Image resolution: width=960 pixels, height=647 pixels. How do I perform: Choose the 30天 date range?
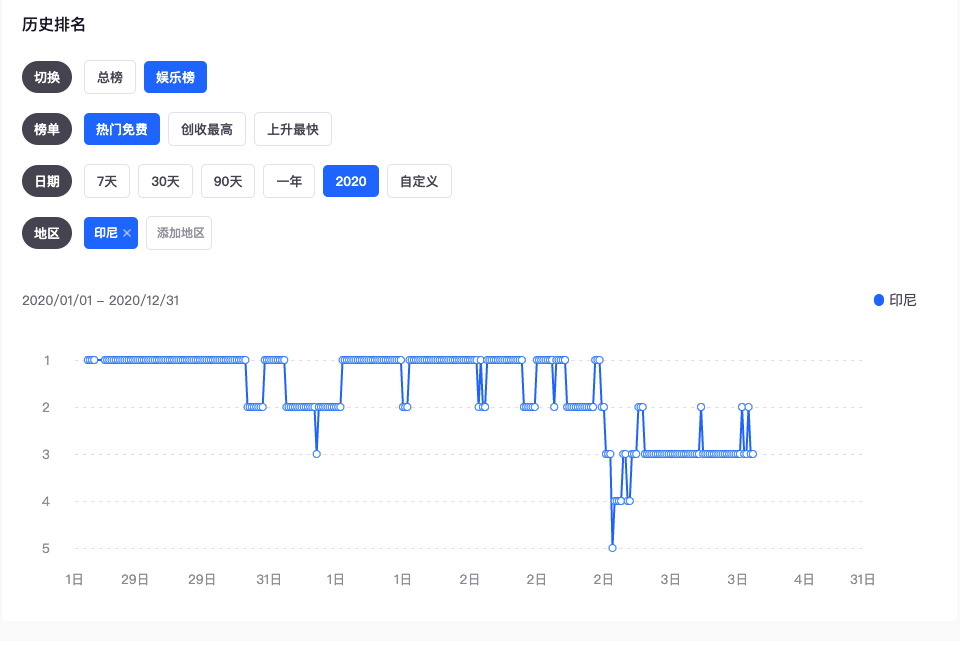pos(165,180)
